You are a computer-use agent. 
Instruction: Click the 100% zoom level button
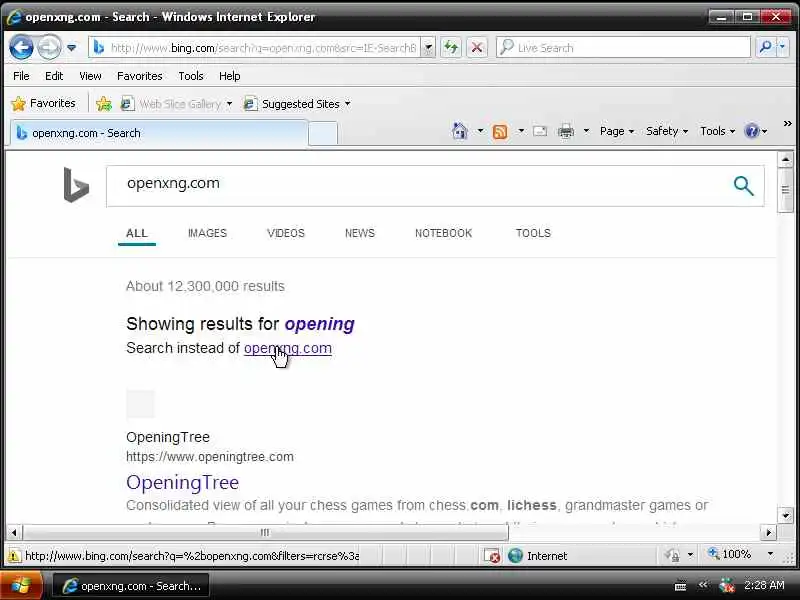pos(730,554)
